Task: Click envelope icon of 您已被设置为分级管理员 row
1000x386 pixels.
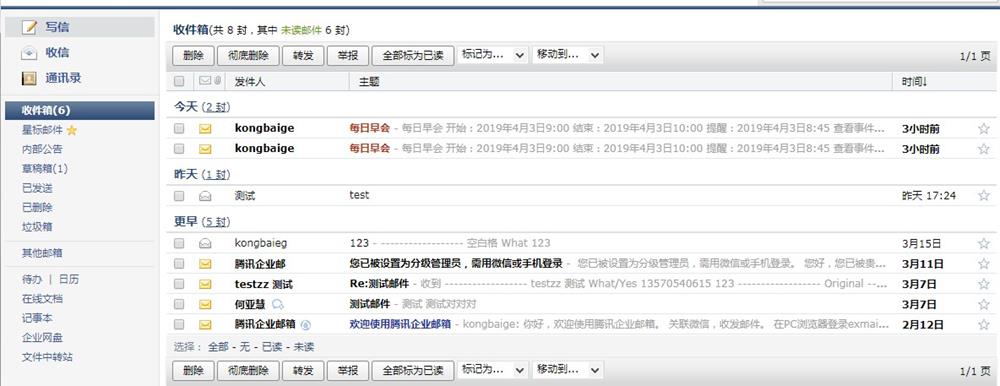Action: coord(205,264)
